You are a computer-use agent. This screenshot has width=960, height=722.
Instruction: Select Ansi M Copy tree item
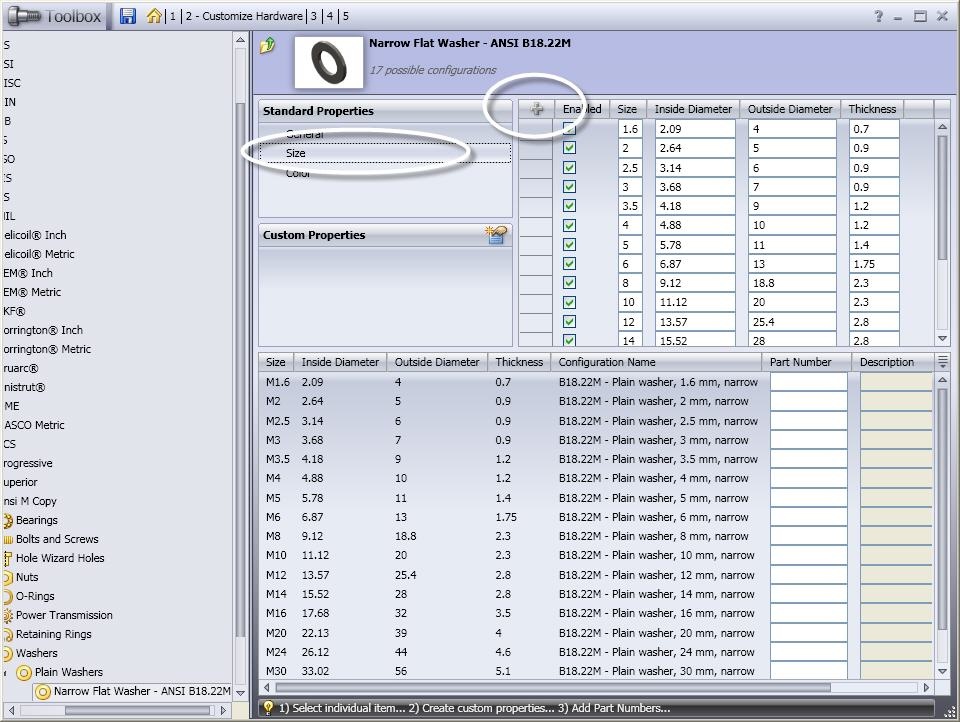point(30,502)
